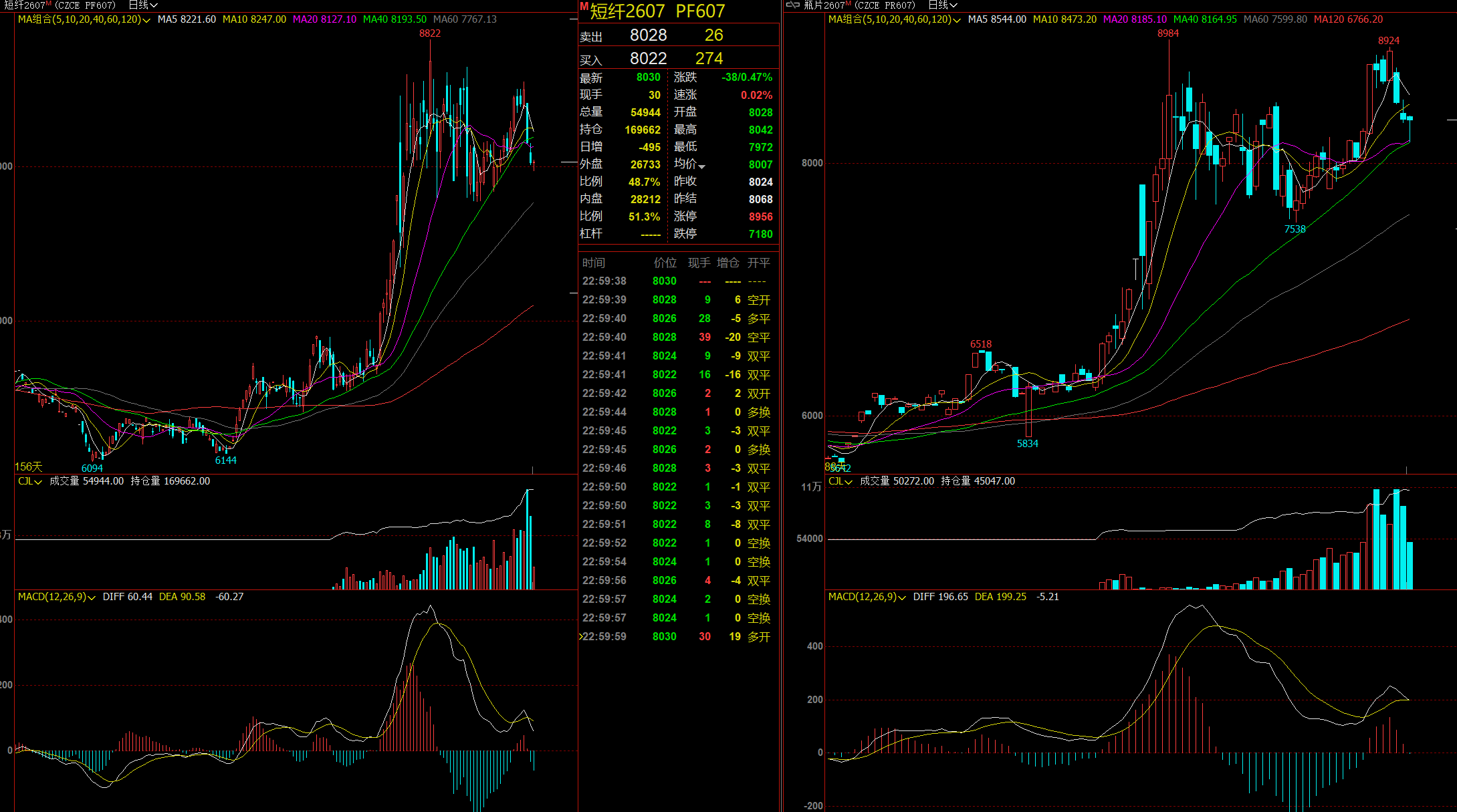Click the 速涨 value 0.02%
Viewport: 1457px width, 812px height.
coord(756,96)
